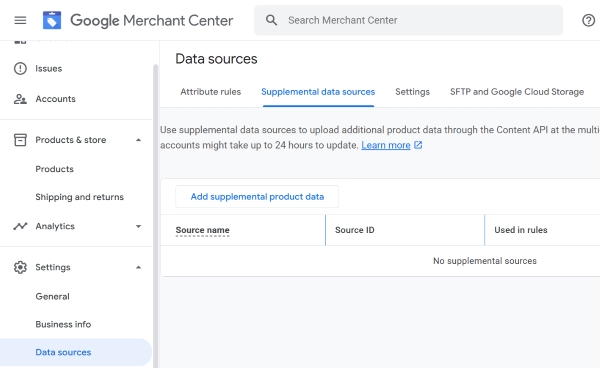Click the search magnifier icon

pyautogui.click(x=271, y=20)
